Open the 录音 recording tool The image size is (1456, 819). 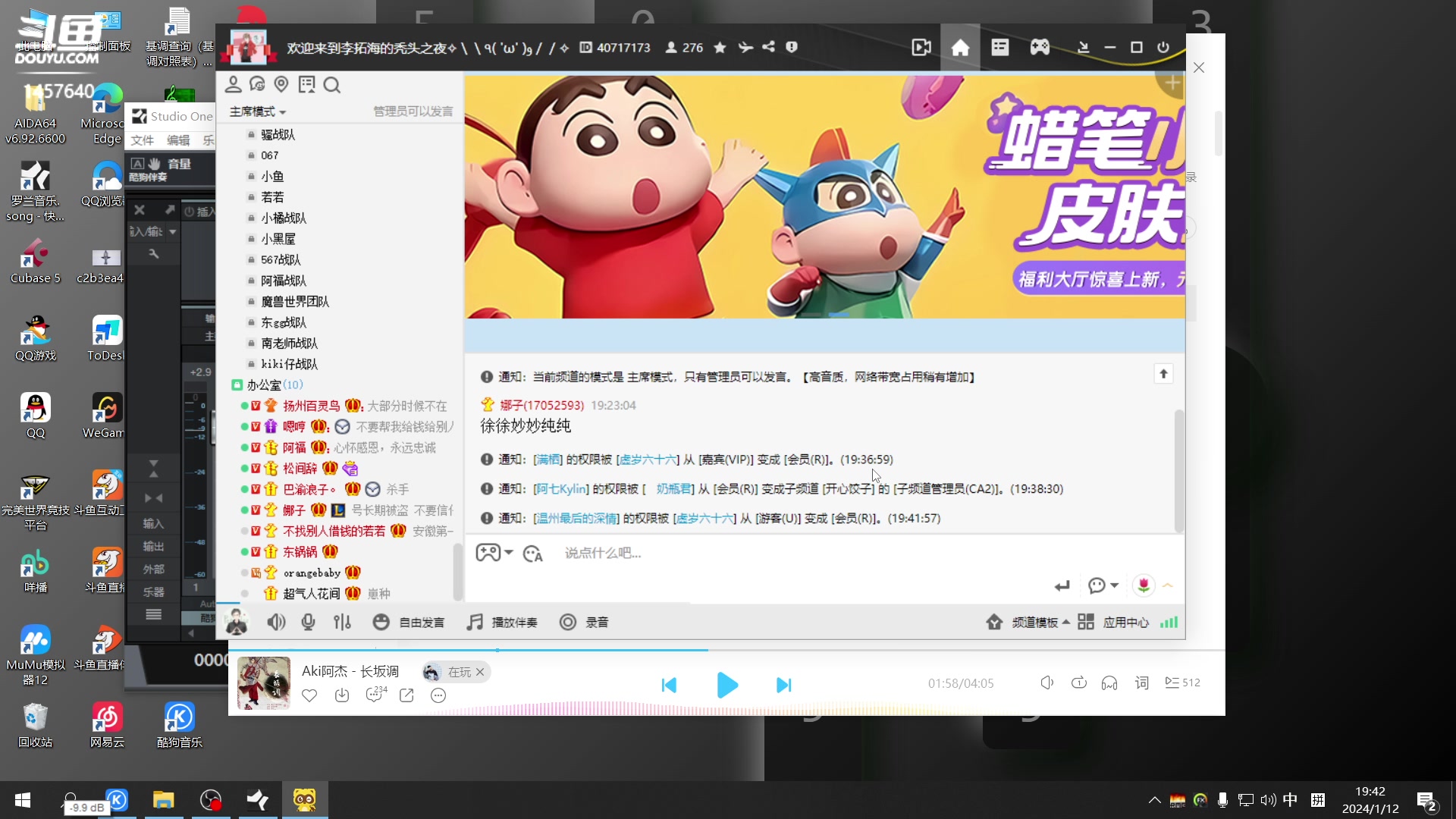pyautogui.click(x=584, y=622)
